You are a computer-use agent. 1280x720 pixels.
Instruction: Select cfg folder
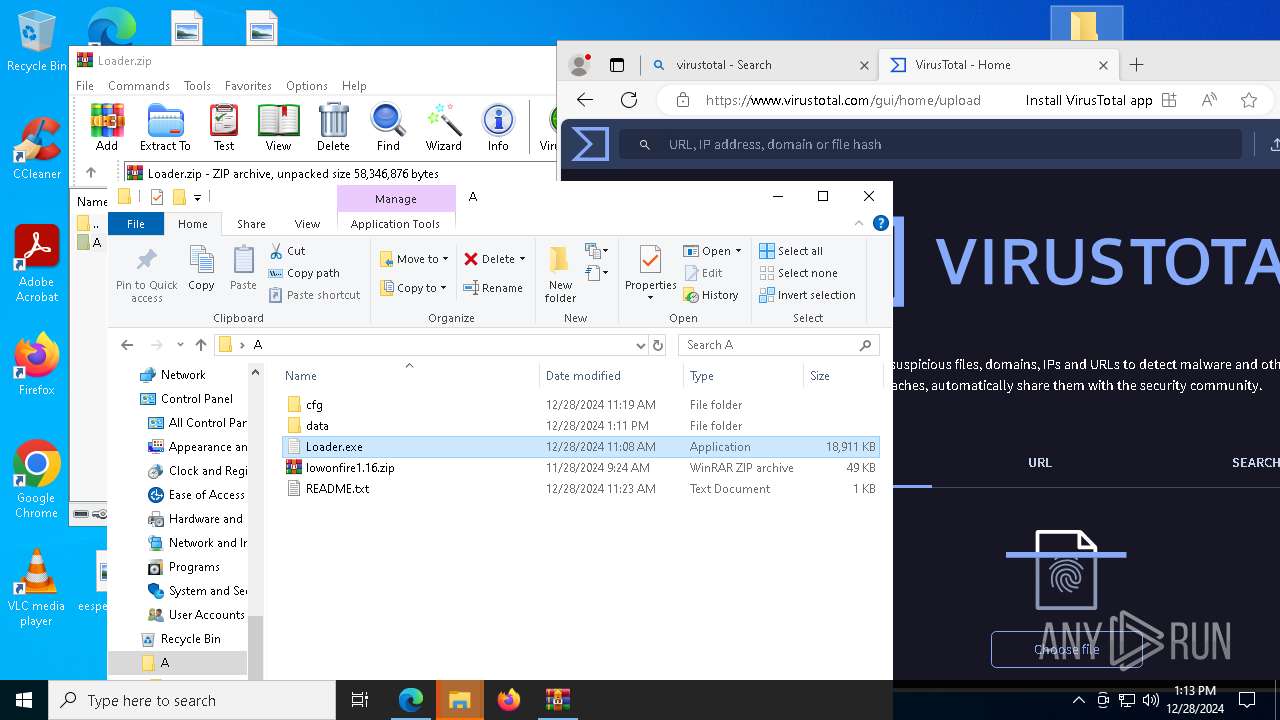[581, 405]
